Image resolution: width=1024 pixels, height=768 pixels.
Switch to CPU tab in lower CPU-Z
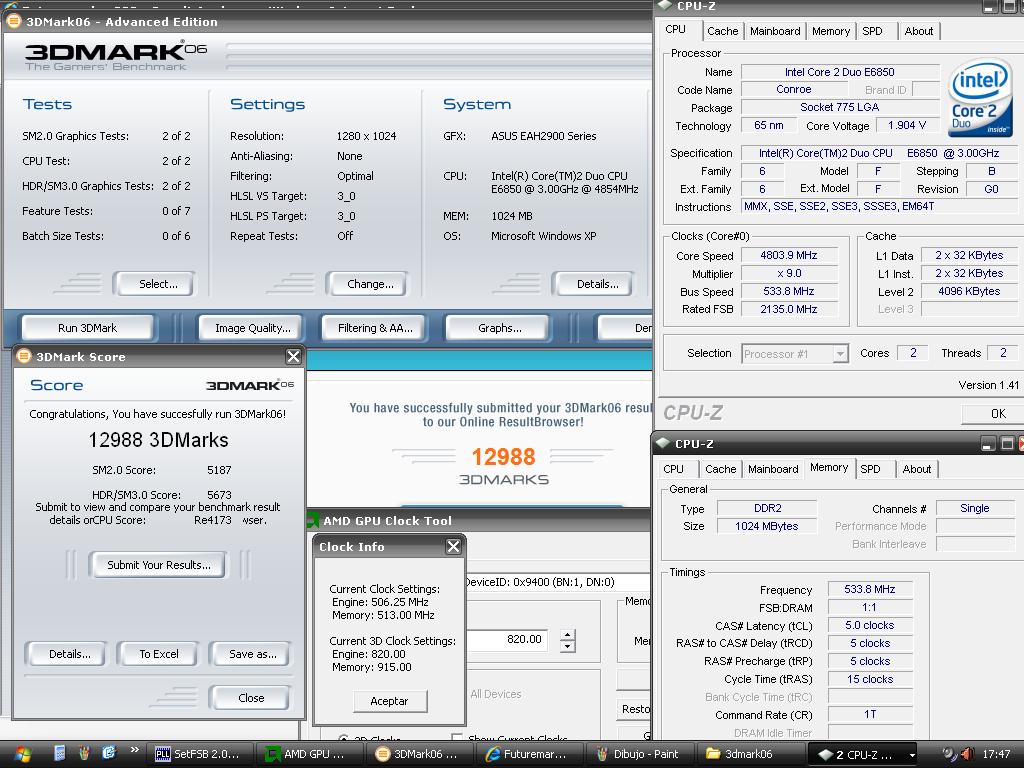tap(673, 469)
